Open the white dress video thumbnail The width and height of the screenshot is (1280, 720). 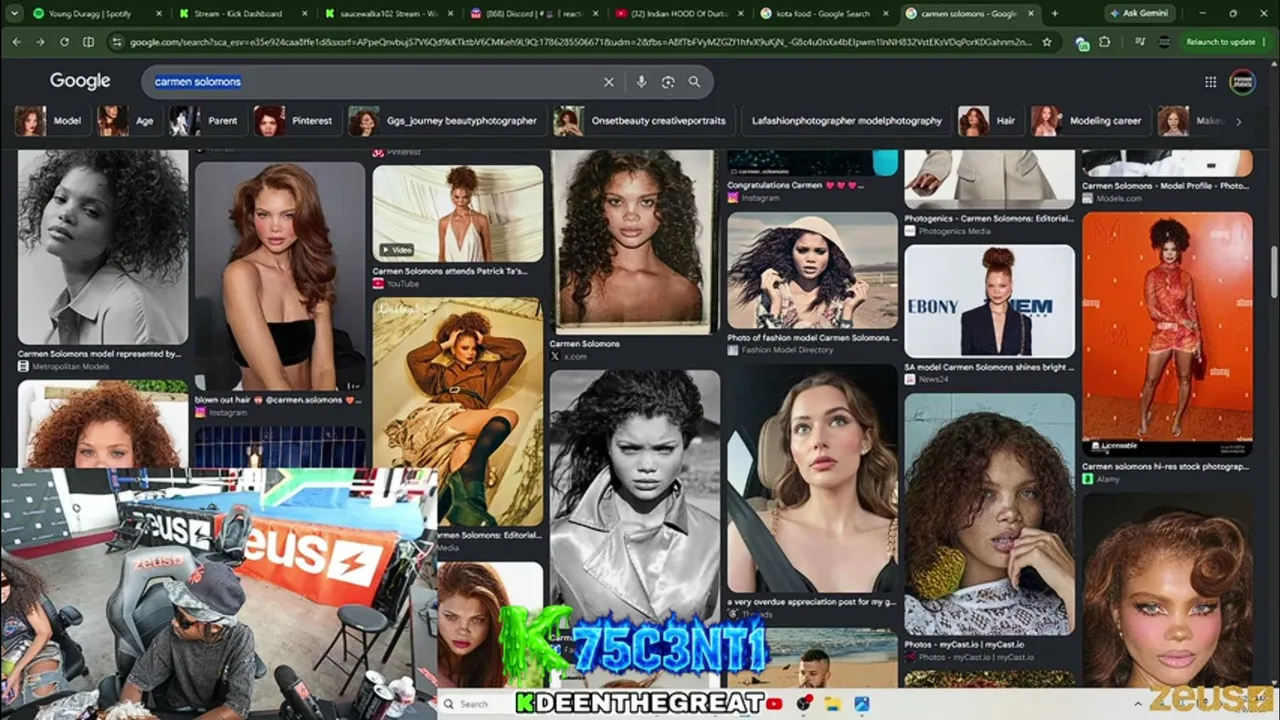pyautogui.click(x=458, y=213)
